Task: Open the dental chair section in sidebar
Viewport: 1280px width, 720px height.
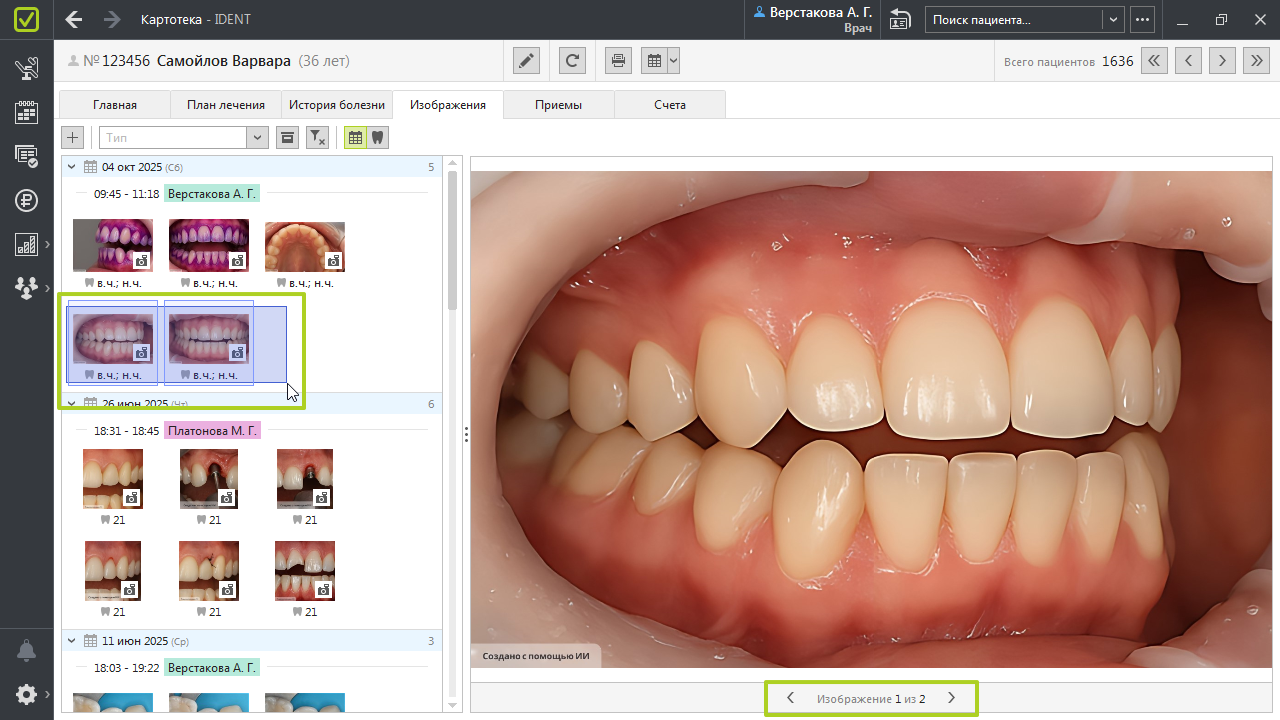Action: pyautogui.click(x=26, y=70)
